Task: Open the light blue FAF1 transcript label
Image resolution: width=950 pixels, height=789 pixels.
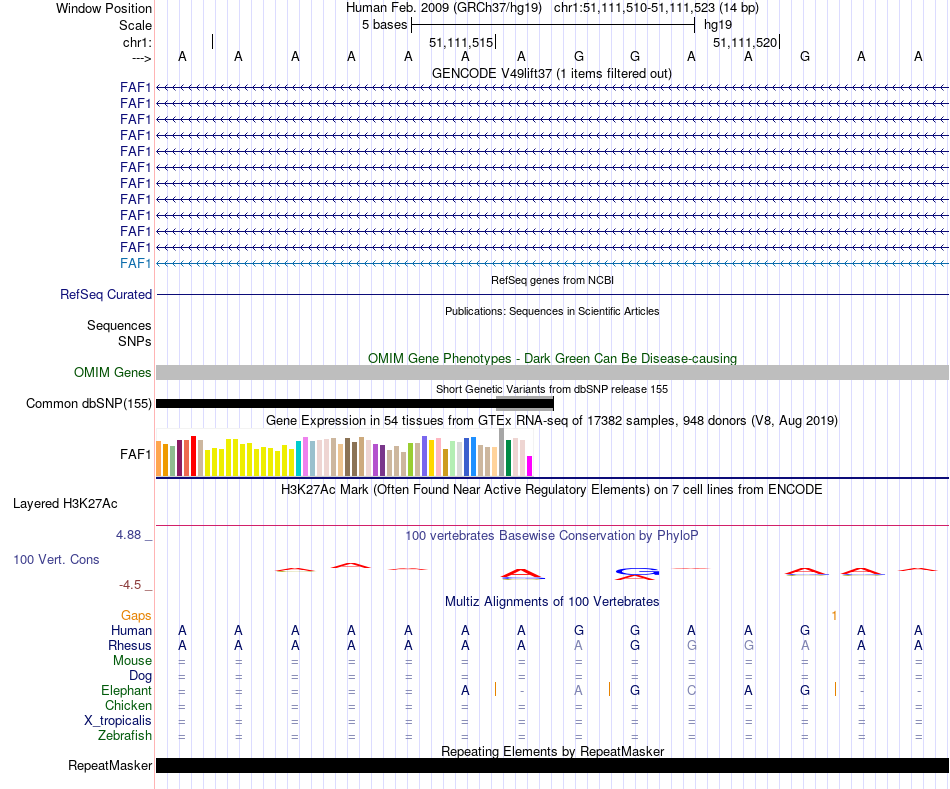Action: pyautogui.click(x=135, y=263)
